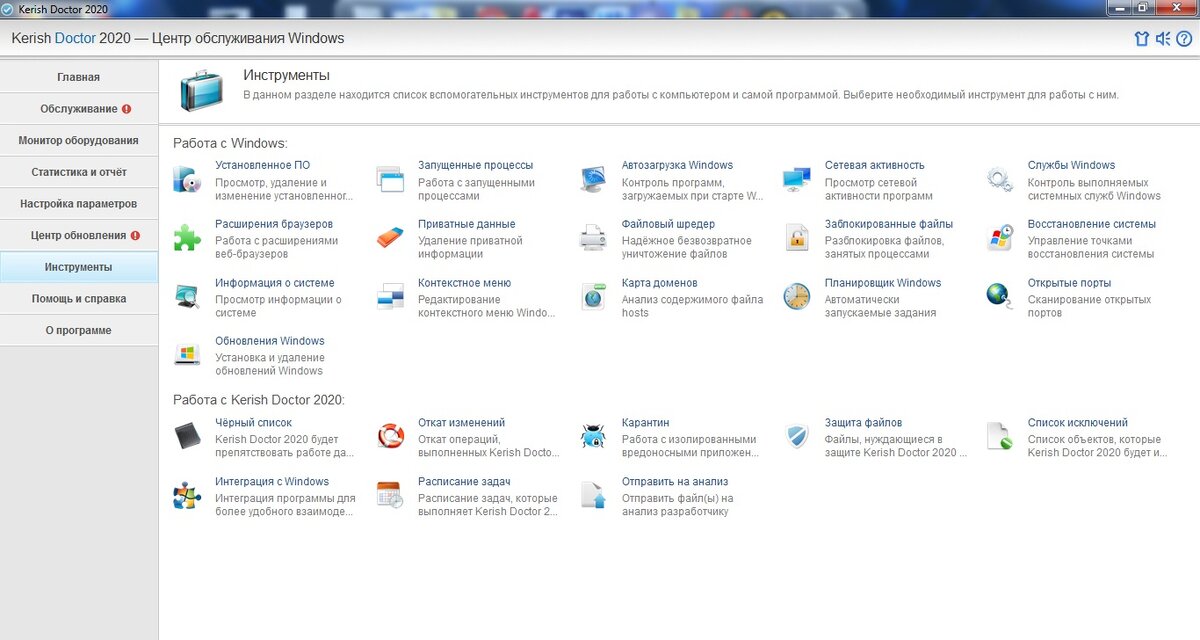Click the Файловый шредер shredder icon

point(593,238)
